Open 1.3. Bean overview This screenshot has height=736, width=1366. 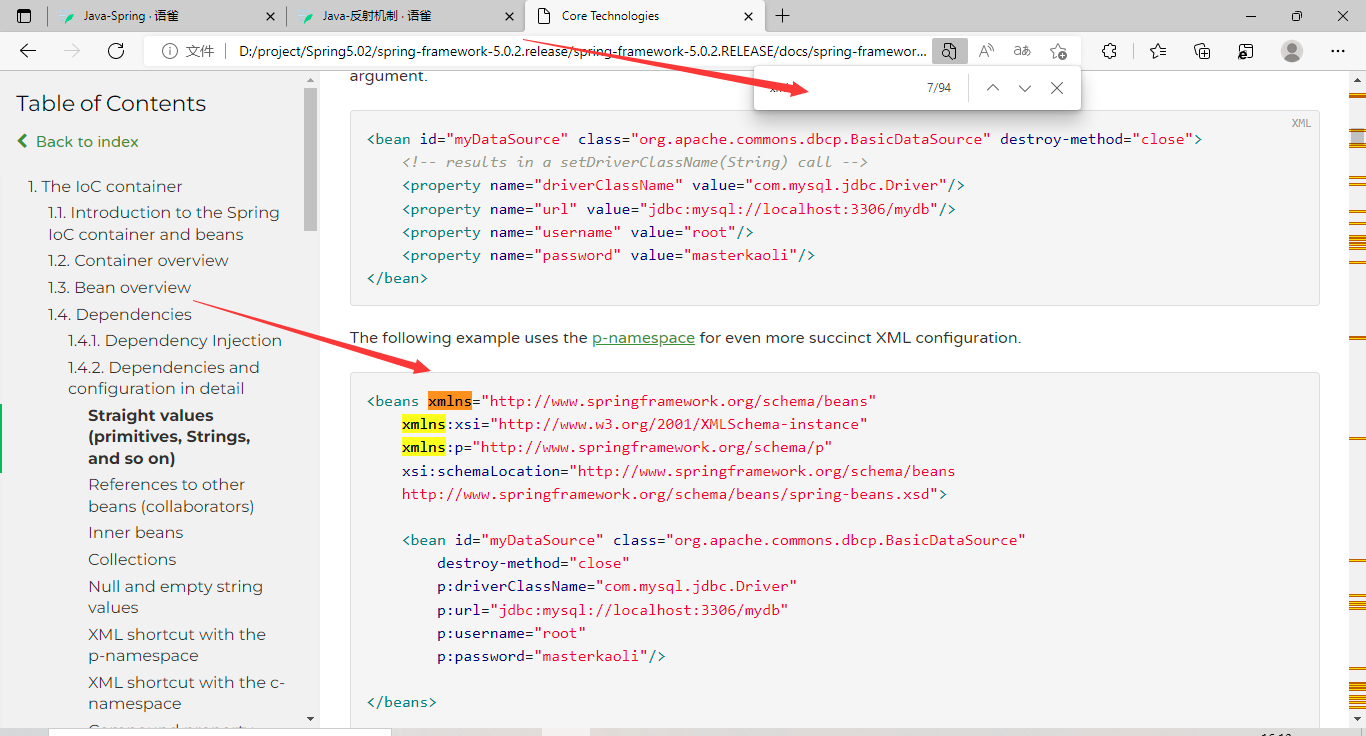point(119,287)
